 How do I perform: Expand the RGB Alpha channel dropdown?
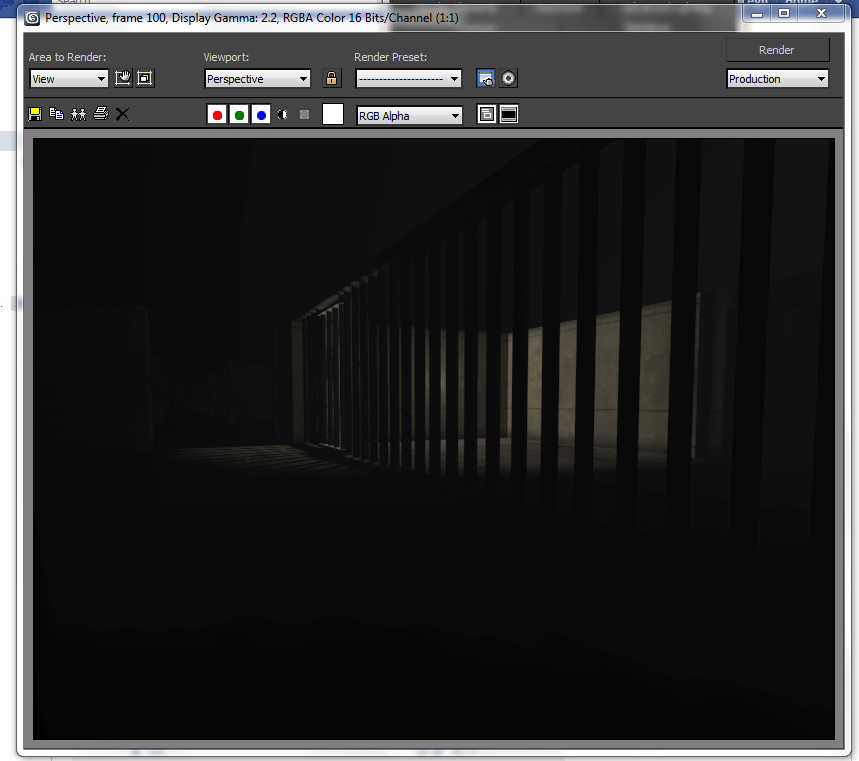[x=409, y=116]
